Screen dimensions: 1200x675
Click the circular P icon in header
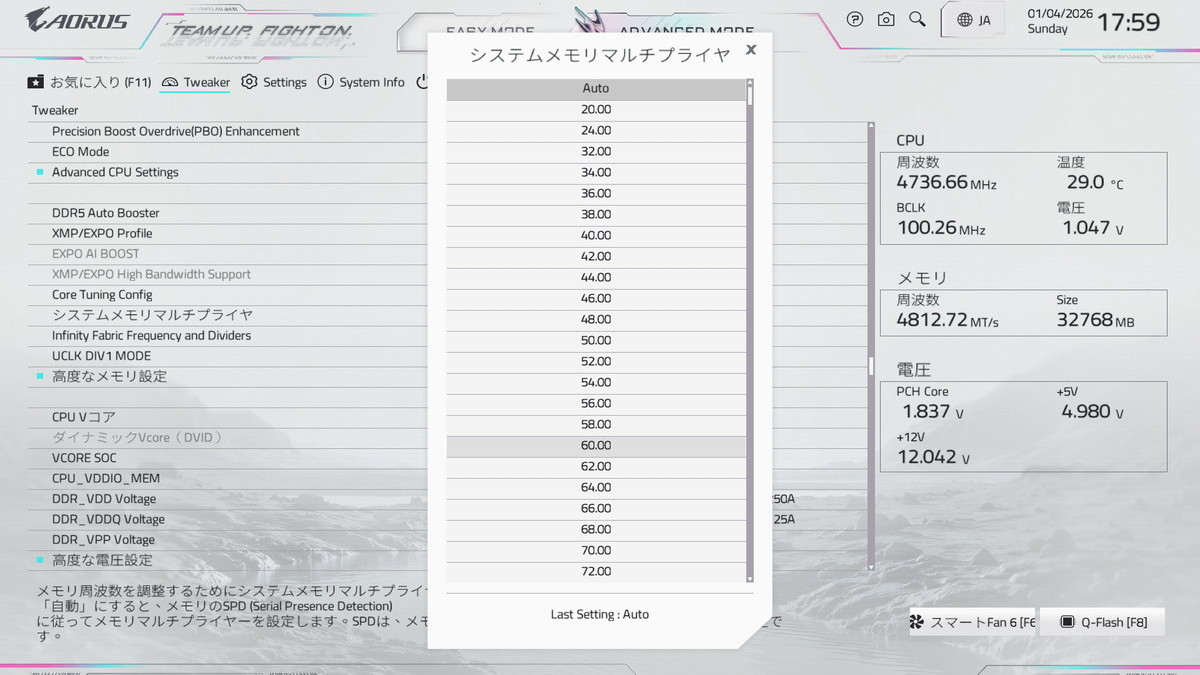pyautogui.click(x=855, y=19)
